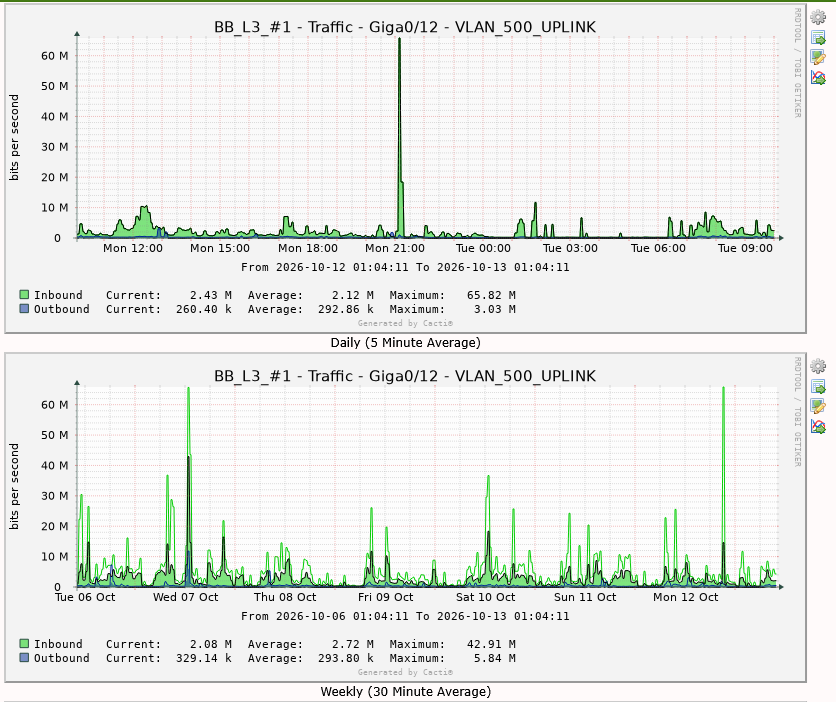Open the chart-arrow icon beside the Daily graph
The width and height of the screenshot is (836, 702).
[818, 77]
